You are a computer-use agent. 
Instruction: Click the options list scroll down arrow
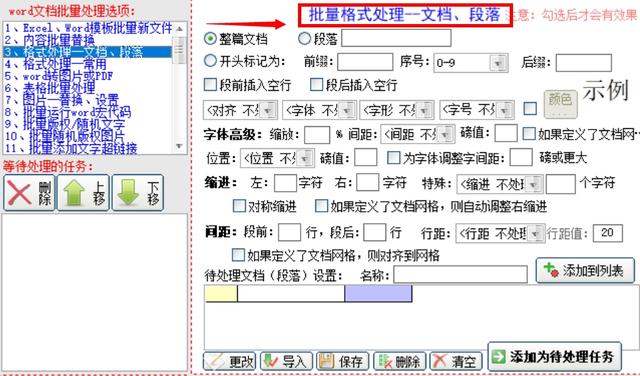(x=179, y=146)
